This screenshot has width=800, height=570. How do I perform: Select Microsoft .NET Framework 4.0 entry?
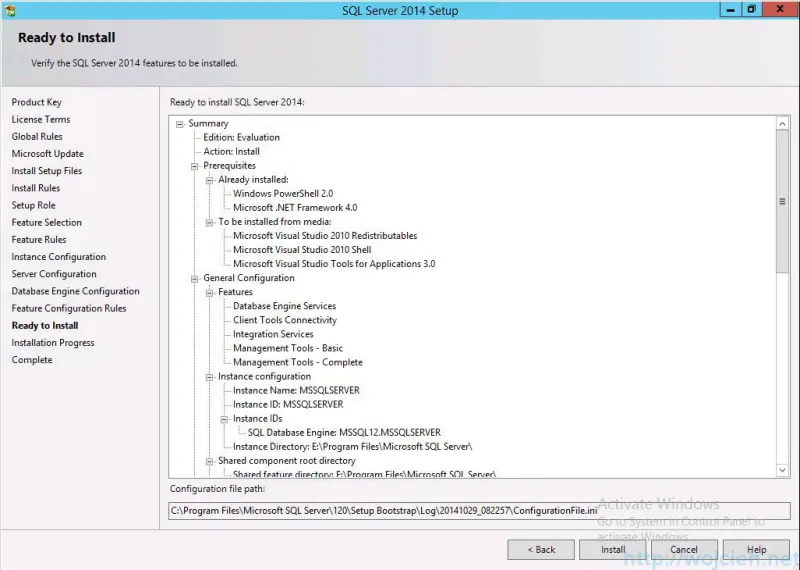click(x=295, y=208)
